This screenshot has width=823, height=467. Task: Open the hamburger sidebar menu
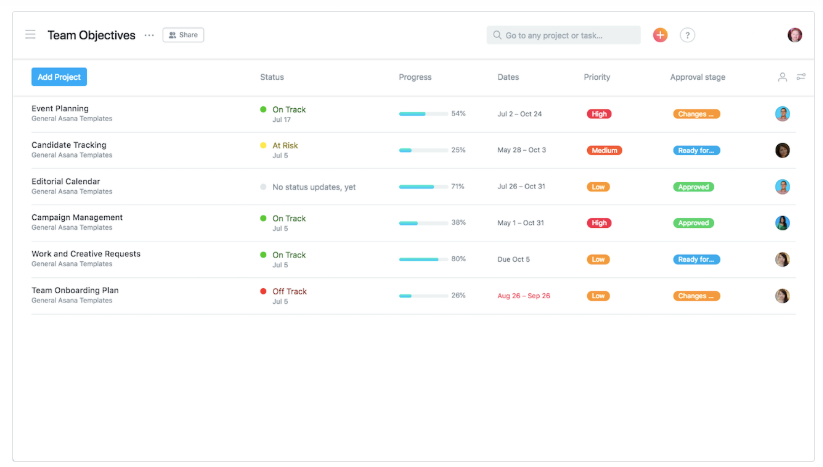(30, 35)
